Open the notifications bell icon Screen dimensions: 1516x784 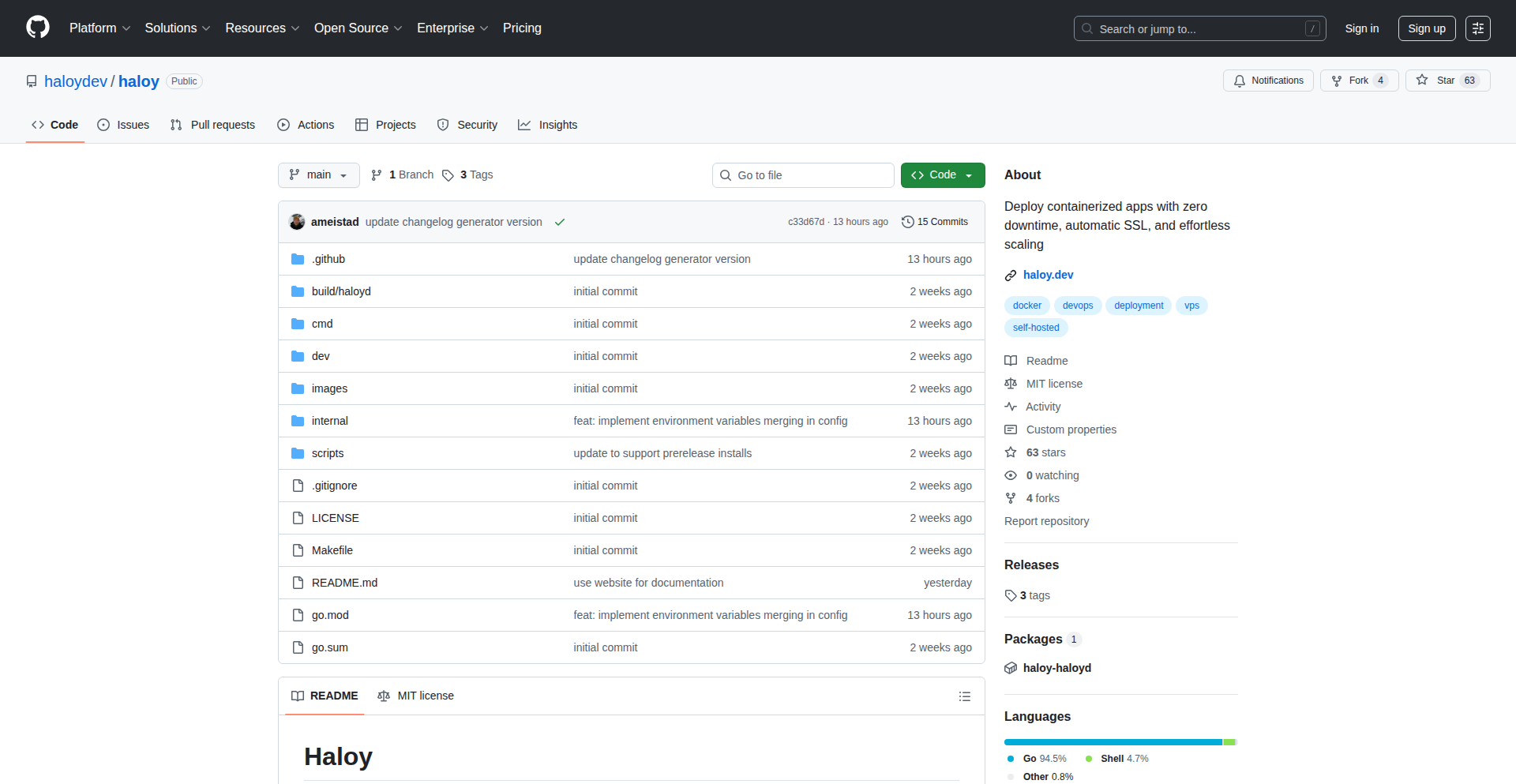1239,81
